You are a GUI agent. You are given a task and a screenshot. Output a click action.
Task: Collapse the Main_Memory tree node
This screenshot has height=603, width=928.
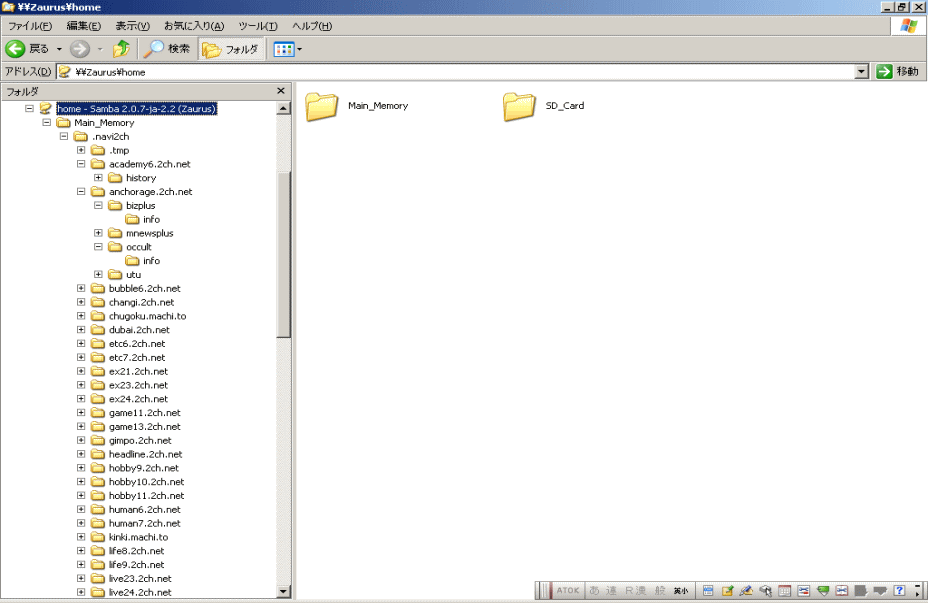click(x=47, y=122)
